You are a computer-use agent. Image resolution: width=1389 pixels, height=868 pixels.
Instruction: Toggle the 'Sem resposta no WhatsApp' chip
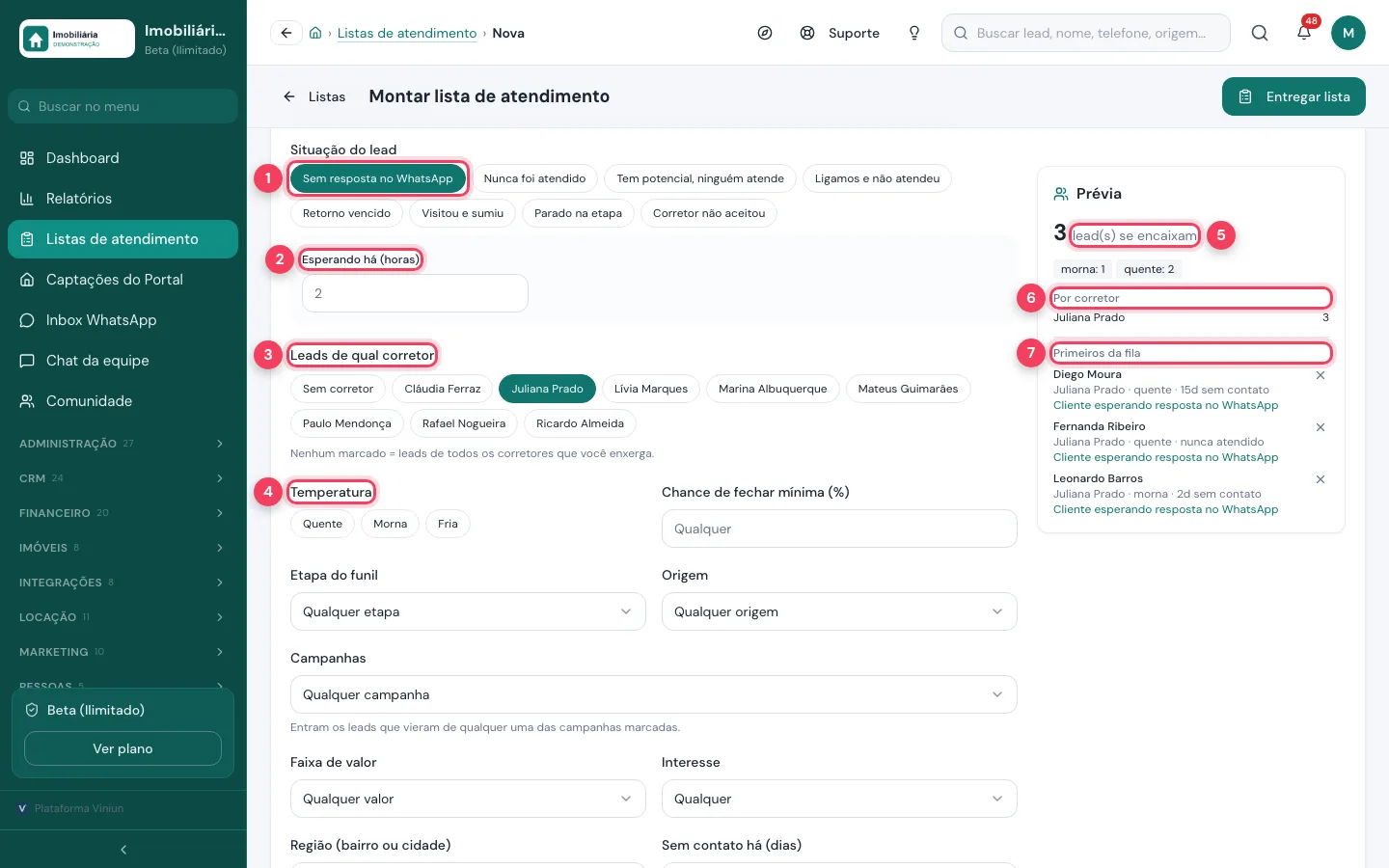378,178
